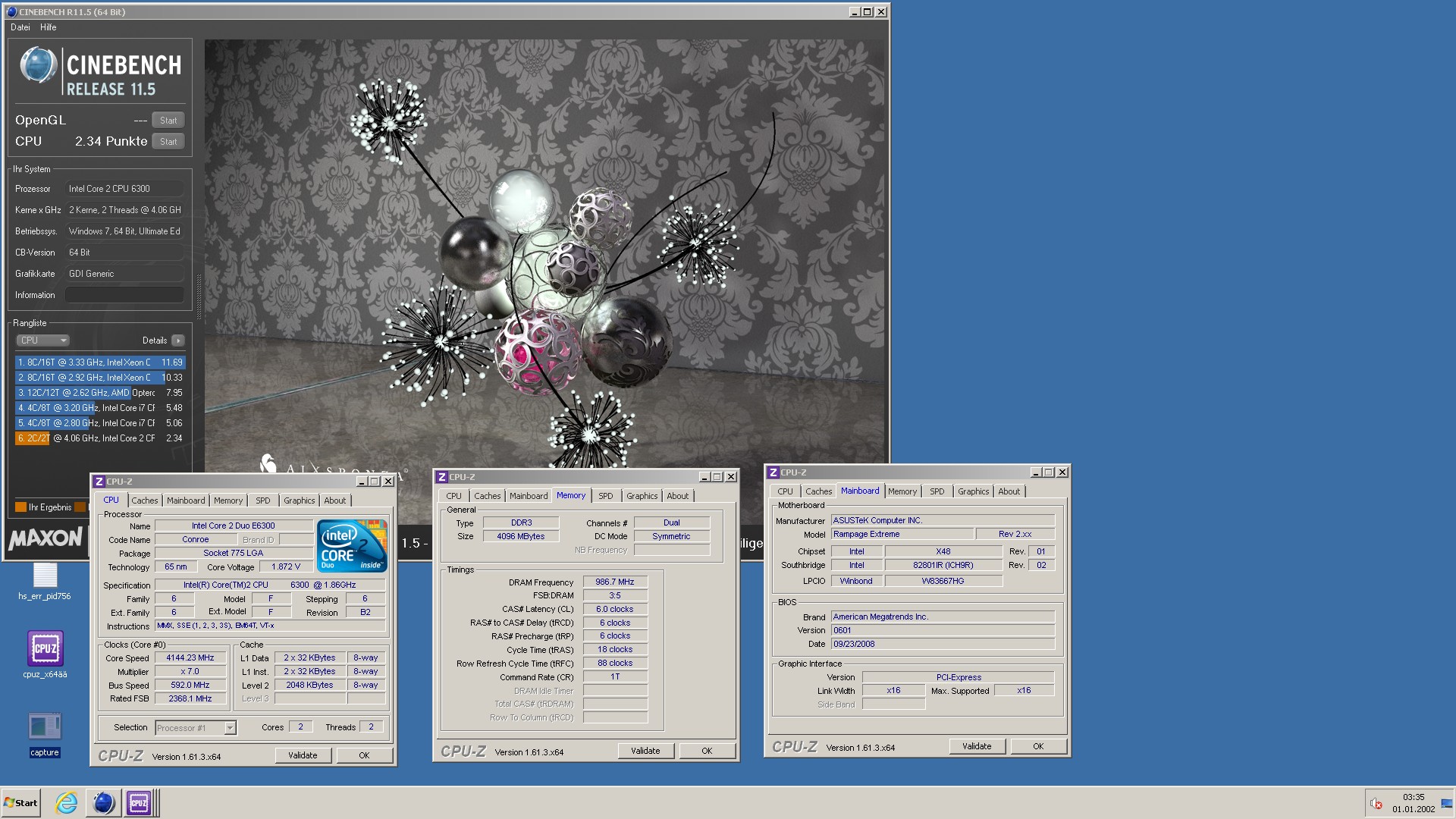The height and width of the screenshot is (819, 1456).
Task: Click OK in CPU-Z Mainboard window
Action: click(x=1038, y=746)
